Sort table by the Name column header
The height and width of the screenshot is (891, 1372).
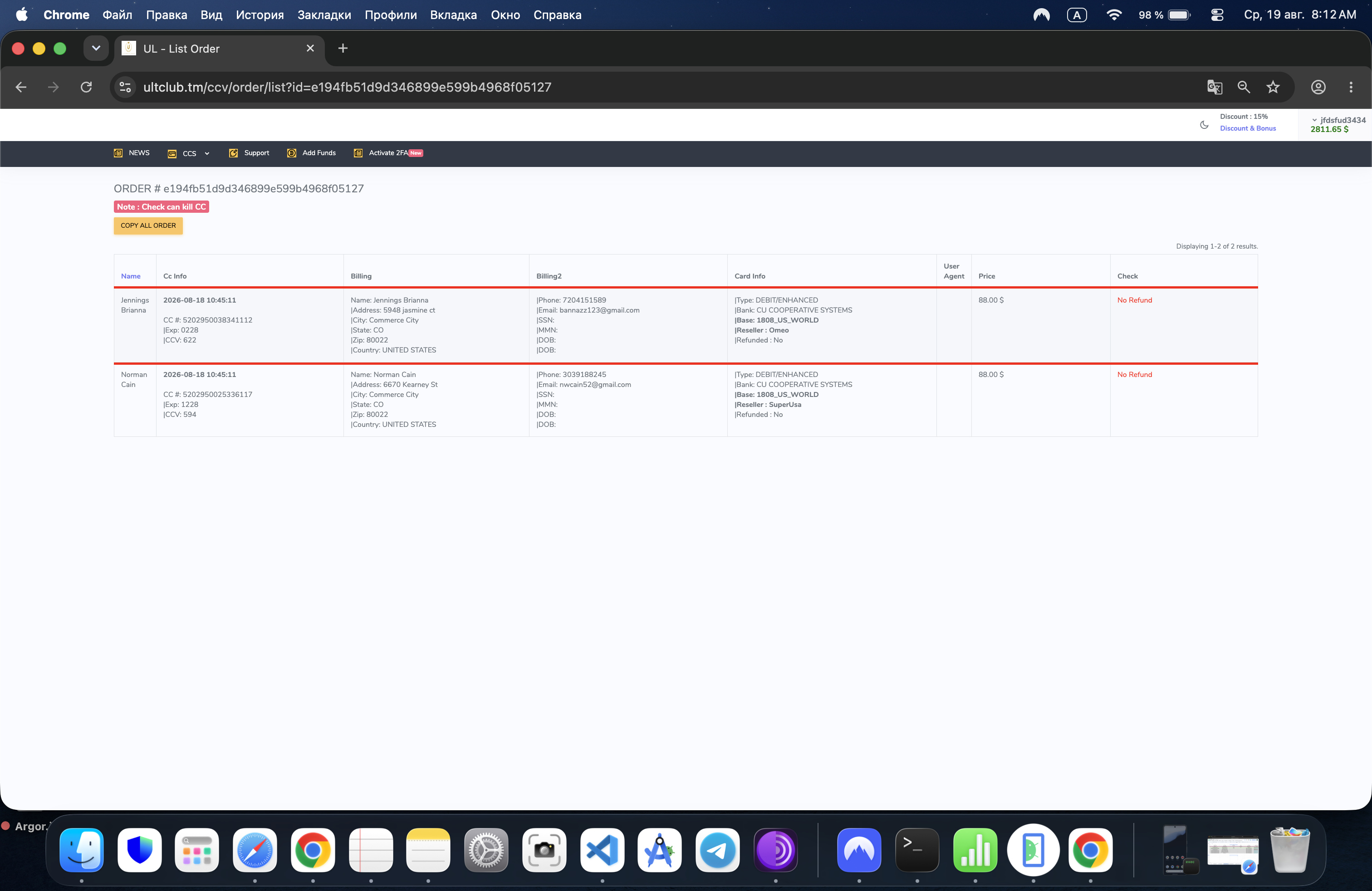coord(131,276)
